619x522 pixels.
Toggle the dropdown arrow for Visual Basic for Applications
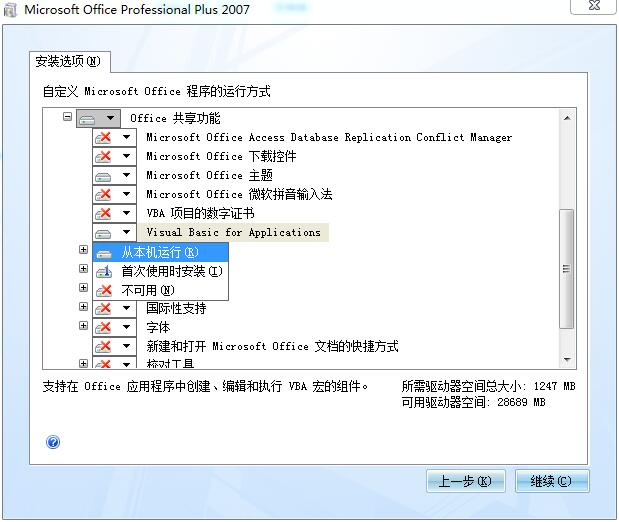pos(126,232)
